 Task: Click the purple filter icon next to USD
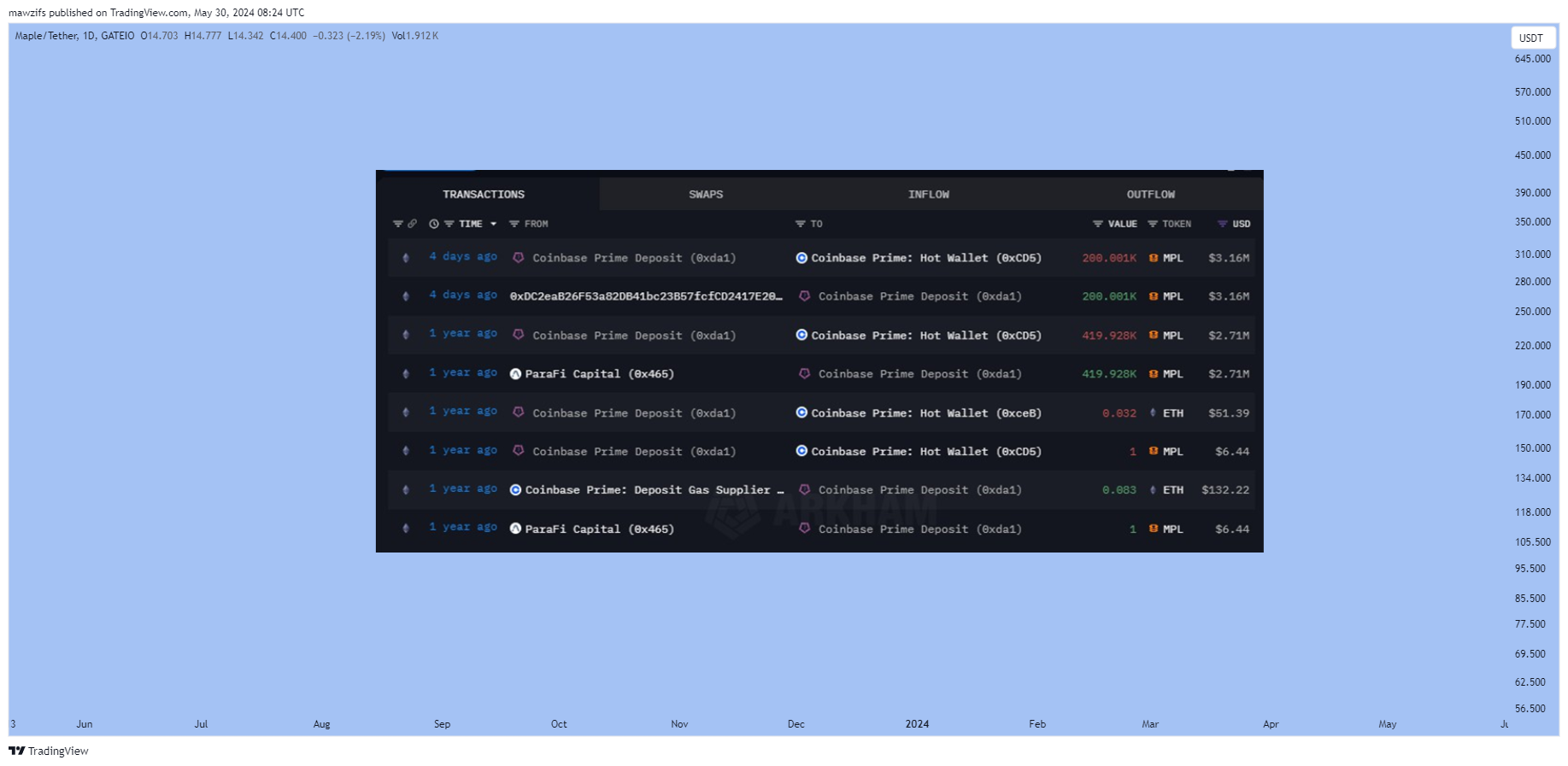pos(1223,224)
